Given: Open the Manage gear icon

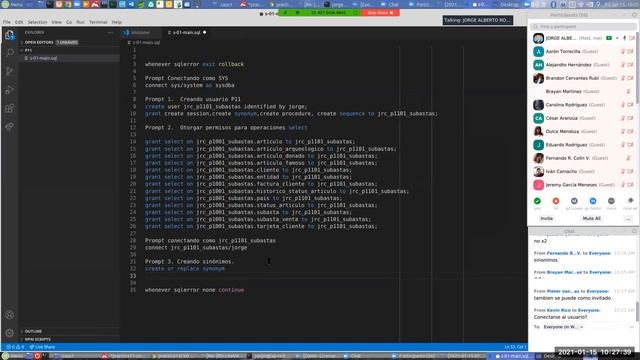Looking at the screenshot, I should pyautogui.click(x=10, y=333).
